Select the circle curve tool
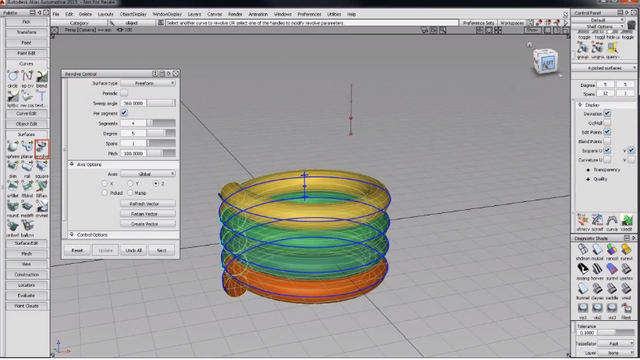The width and height of the screenshot is (640, 360). click(13, 76)
